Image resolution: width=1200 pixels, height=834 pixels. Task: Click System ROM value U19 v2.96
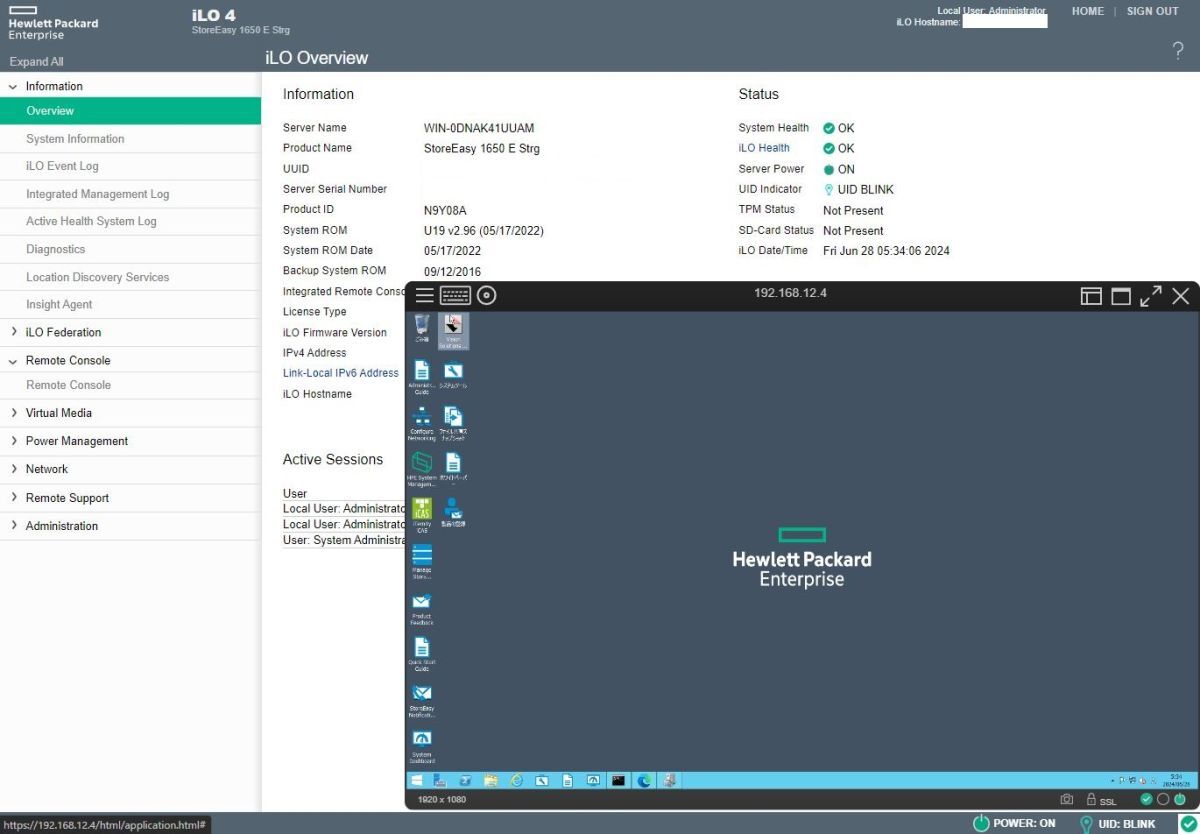click(x=484, y=230)
